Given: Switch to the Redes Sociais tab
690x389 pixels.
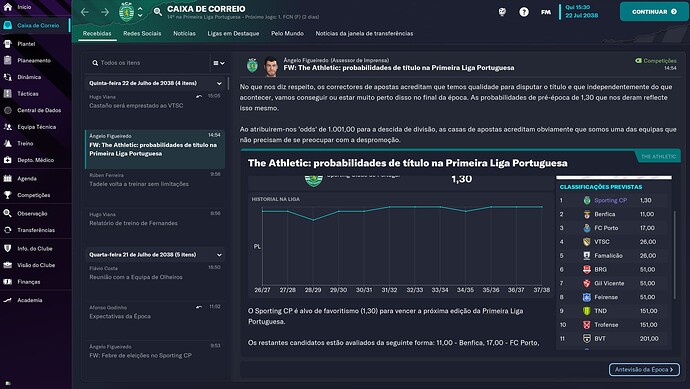Looking at the screenshot, I should (x=142, y=33).
